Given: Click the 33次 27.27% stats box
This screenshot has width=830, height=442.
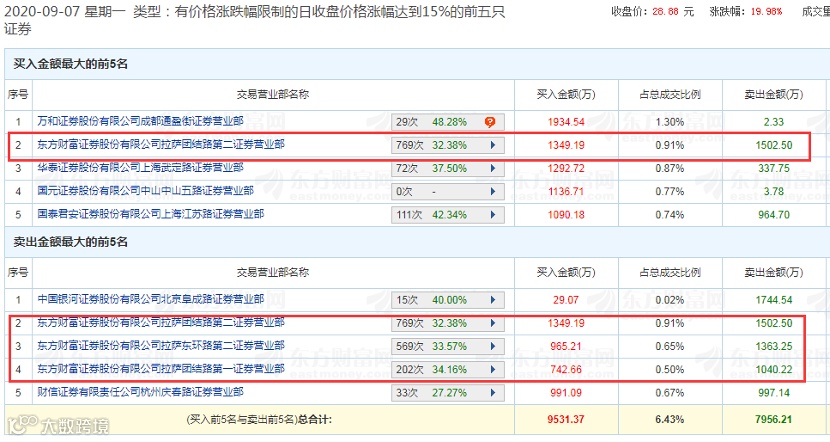Looking at the screenshot, I should 448,393.
